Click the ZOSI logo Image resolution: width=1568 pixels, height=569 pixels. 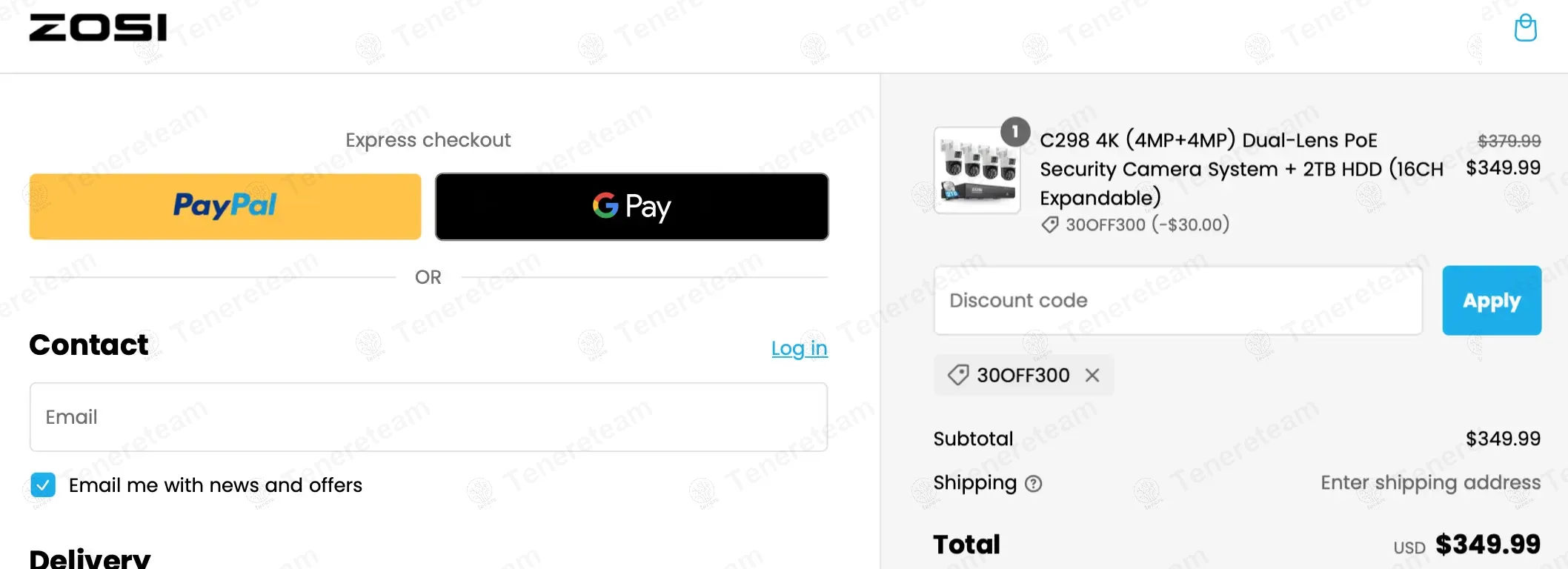coord(98,28)
